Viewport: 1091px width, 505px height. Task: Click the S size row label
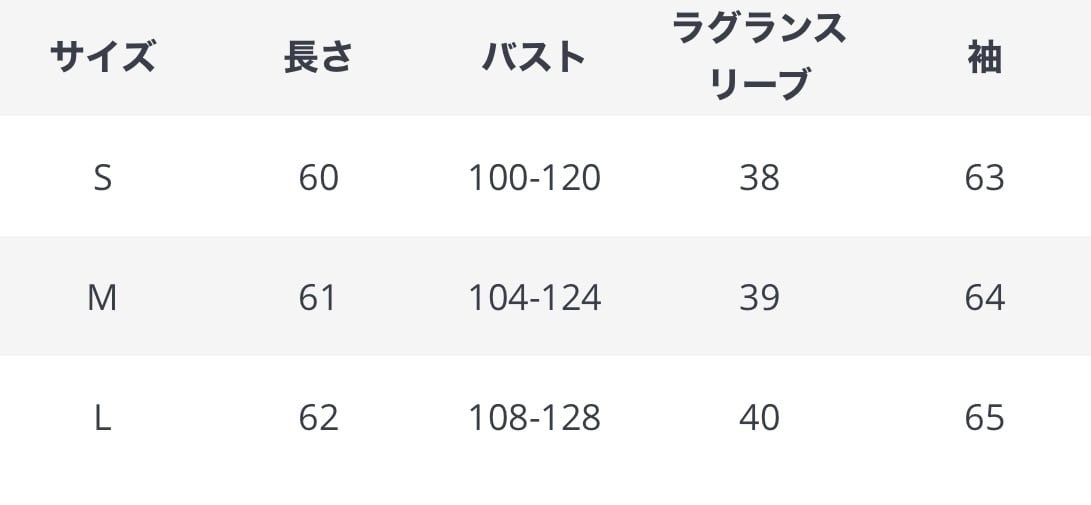click(102, 177)
